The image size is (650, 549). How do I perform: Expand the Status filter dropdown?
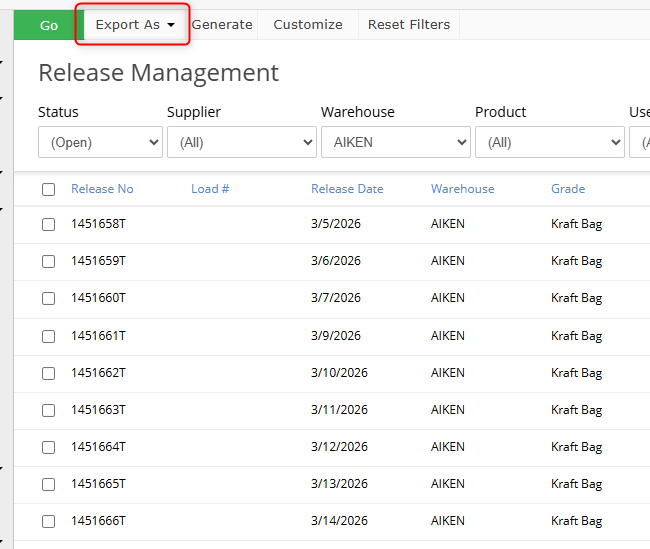click(x=100, y=143)
